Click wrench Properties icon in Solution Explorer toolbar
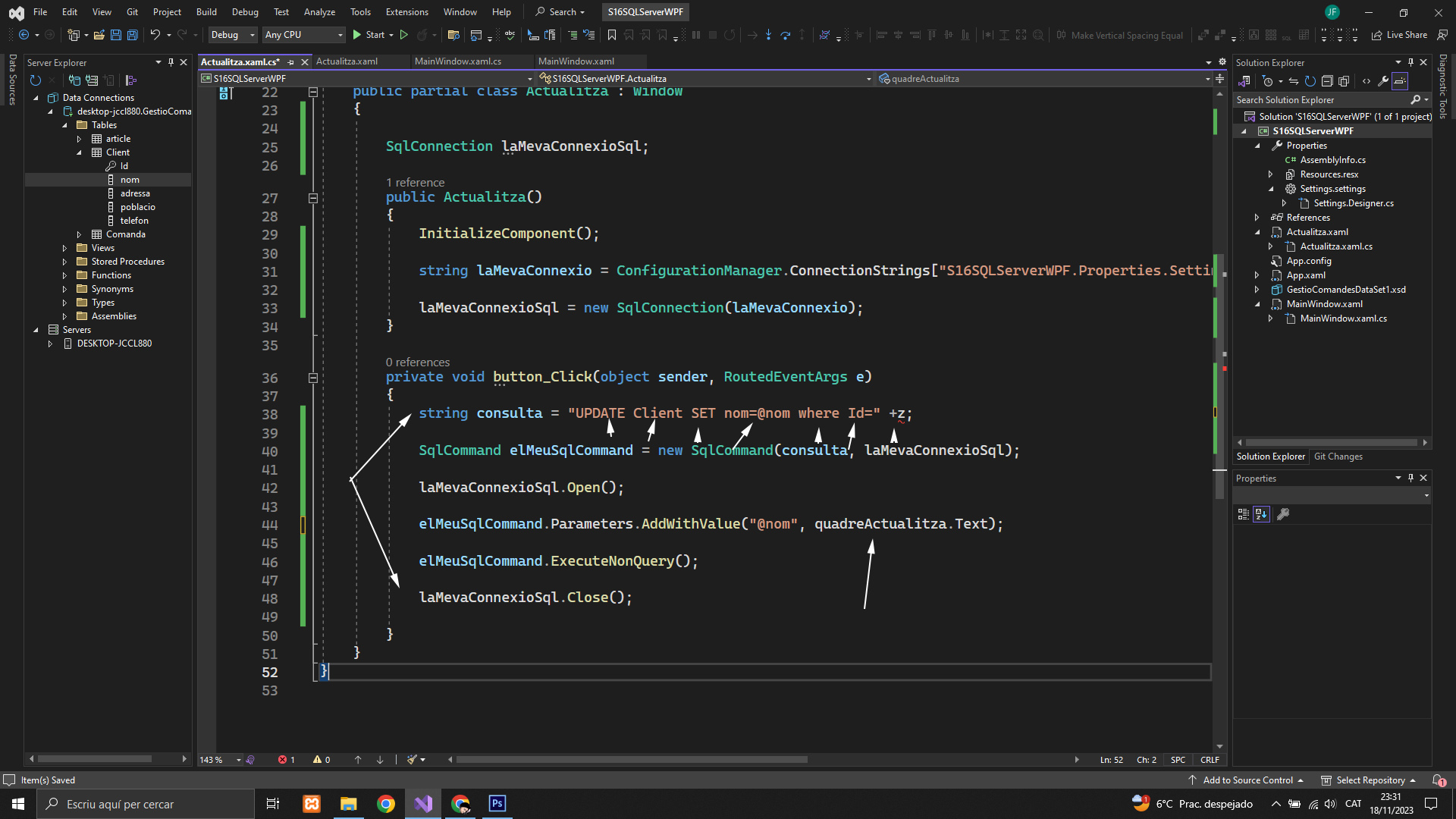This screenshot has height=819, width=1456. click(1383, 81)
